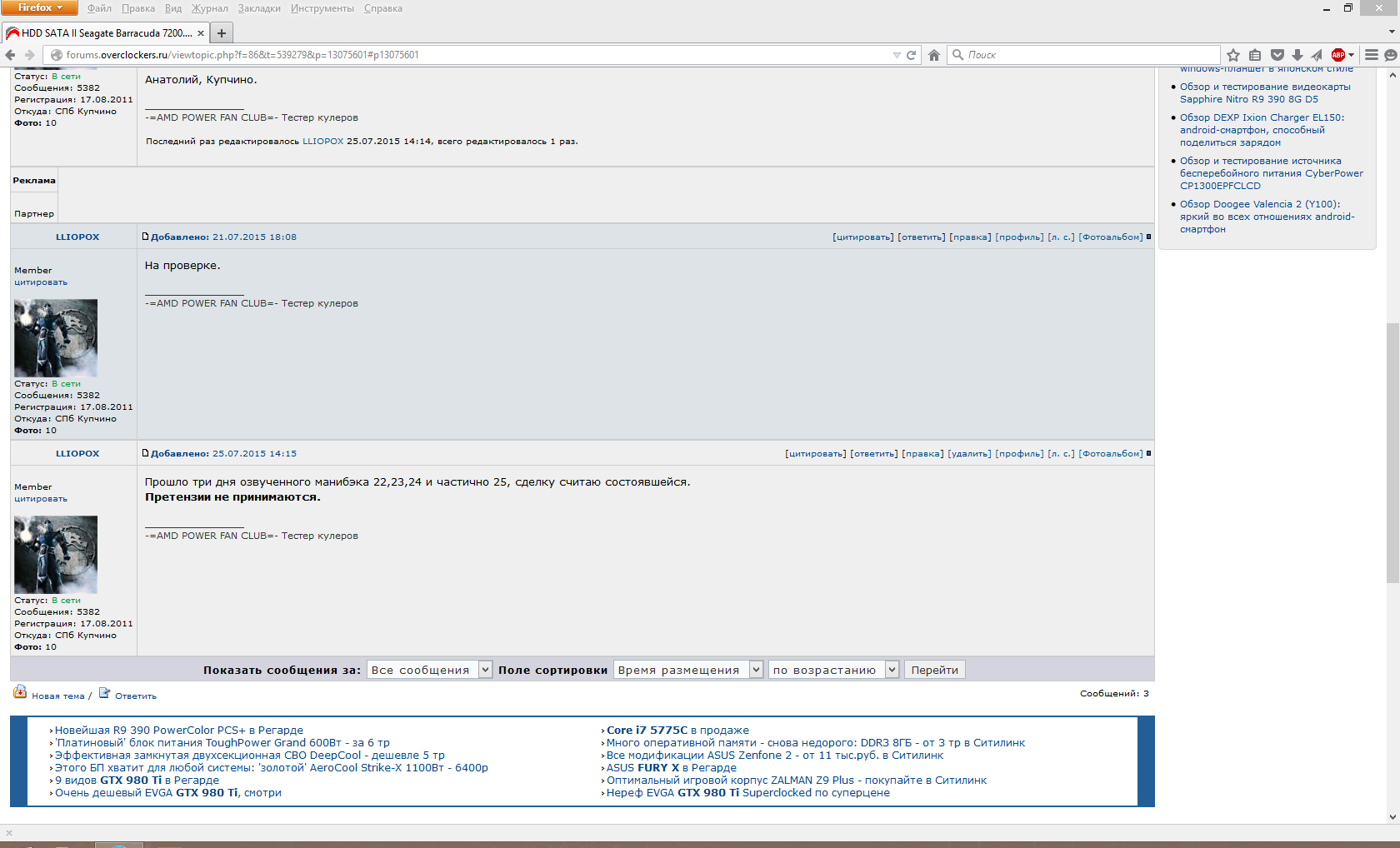Go forward to the next page
Image resolution: width=1400 pixels, height=848 pixels.
pyautogui.click(x=30, y=55)
